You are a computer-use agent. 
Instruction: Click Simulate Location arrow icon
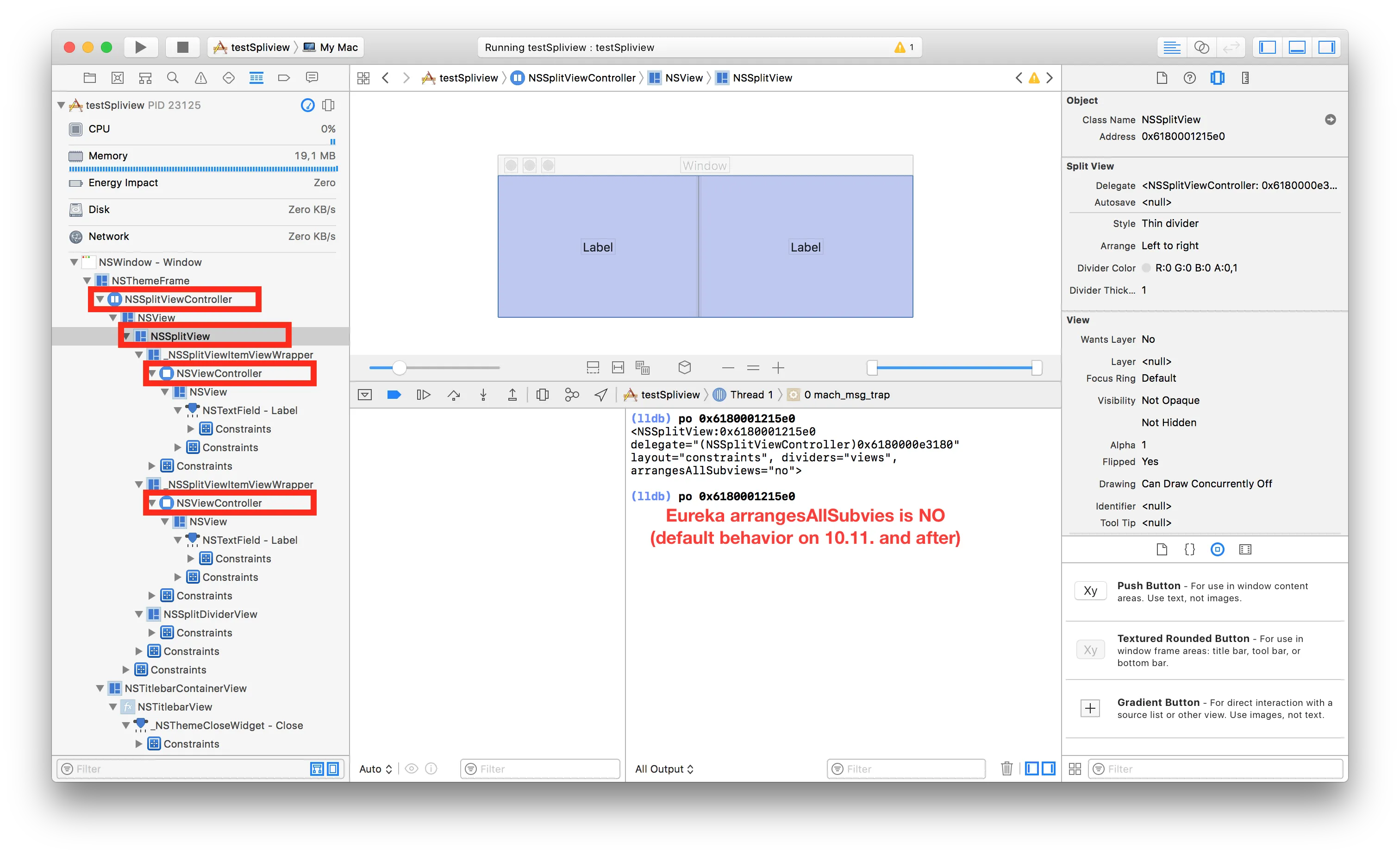[601, 395]
